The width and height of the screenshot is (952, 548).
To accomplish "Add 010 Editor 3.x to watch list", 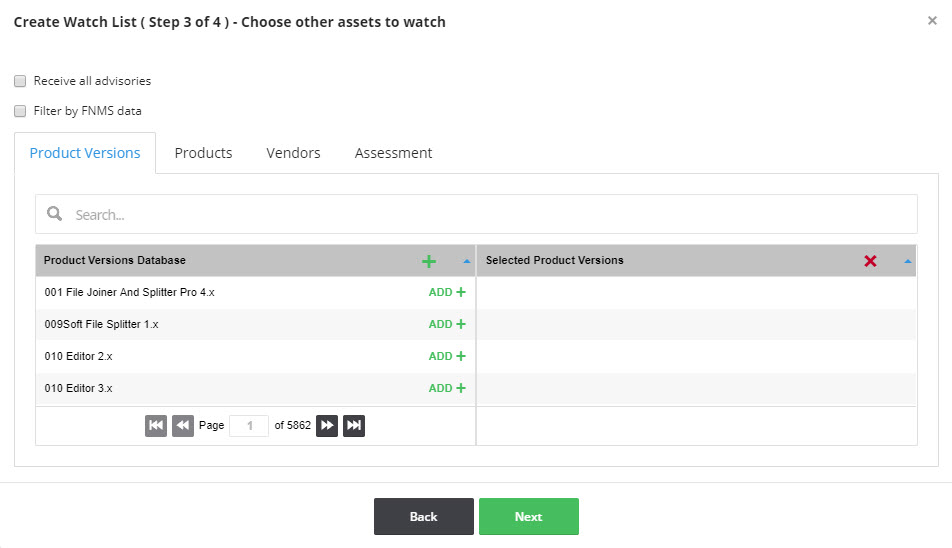I will point(447,389).
